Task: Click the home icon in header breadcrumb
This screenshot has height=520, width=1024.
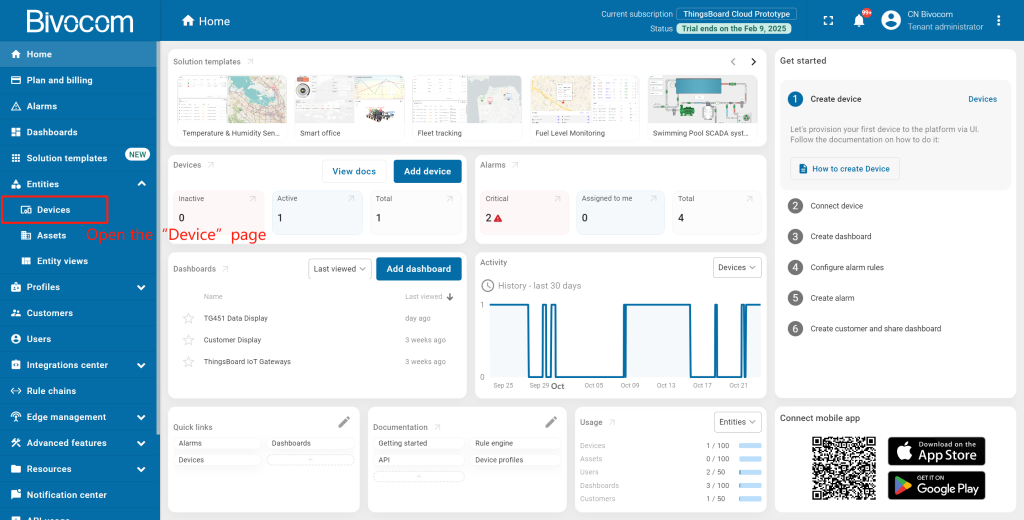Action: tap(188, 21)
